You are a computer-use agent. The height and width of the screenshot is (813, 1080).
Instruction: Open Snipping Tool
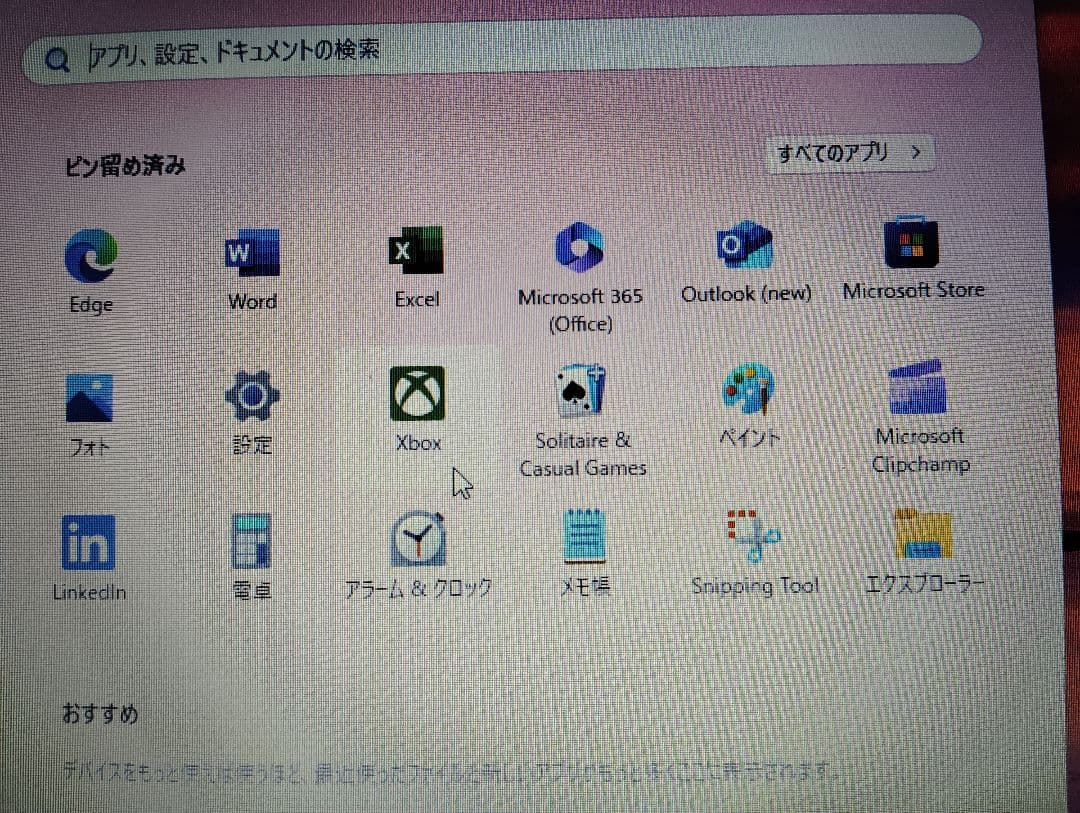tap(752, 533)
